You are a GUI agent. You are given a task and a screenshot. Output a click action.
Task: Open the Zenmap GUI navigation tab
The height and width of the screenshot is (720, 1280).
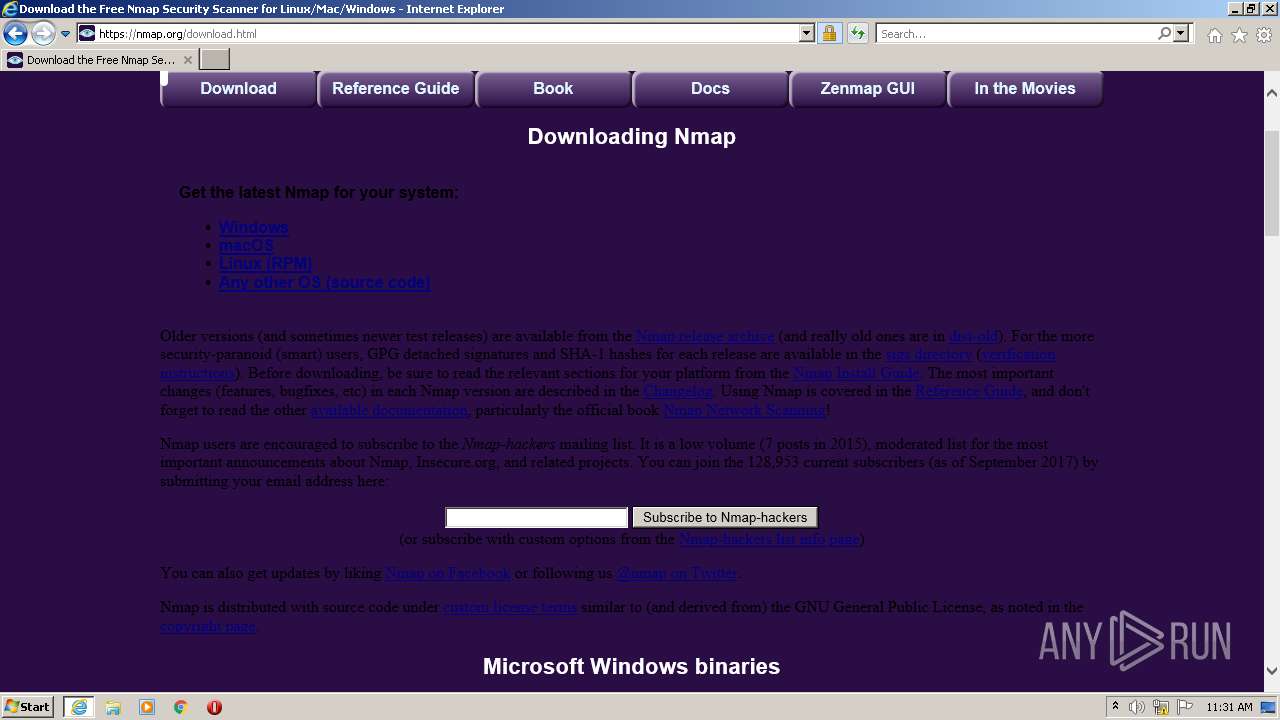coord(868,89)
